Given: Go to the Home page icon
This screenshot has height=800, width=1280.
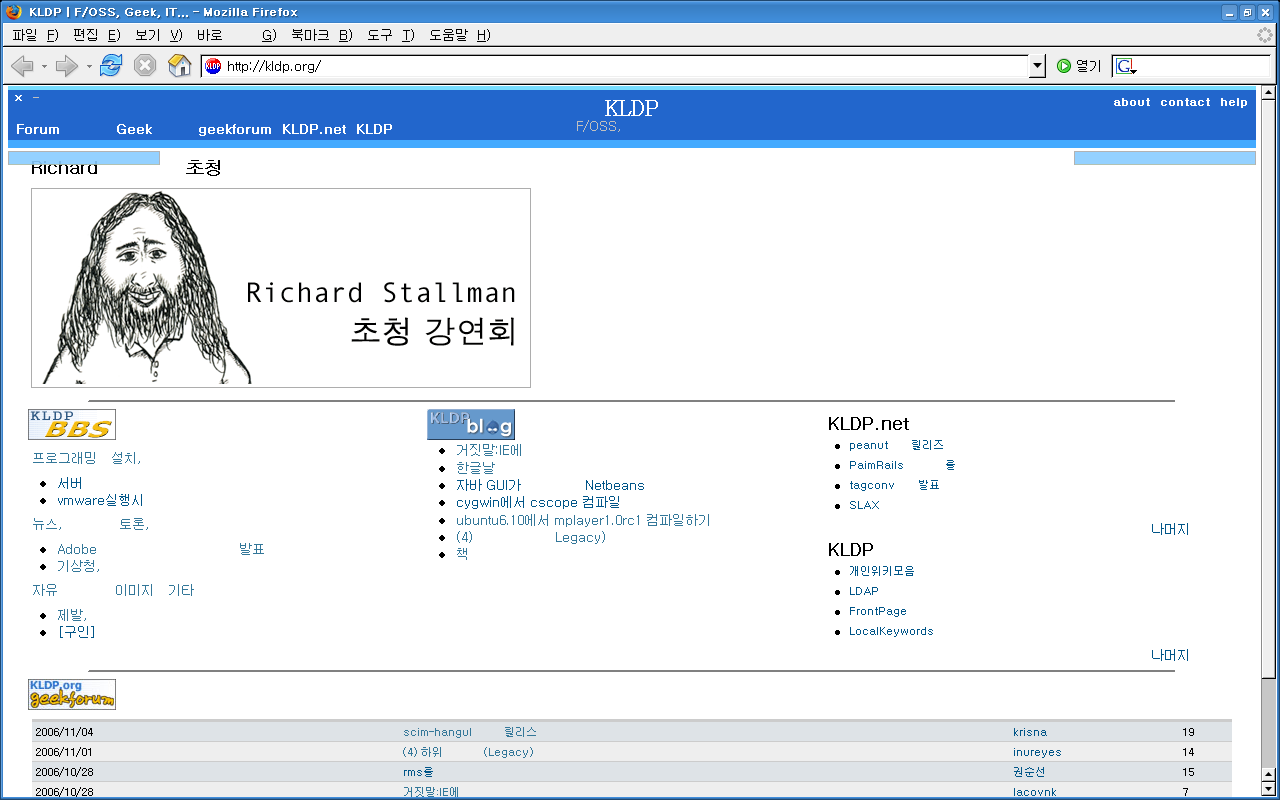Looking at the screenshot, I should click(180, 66).
